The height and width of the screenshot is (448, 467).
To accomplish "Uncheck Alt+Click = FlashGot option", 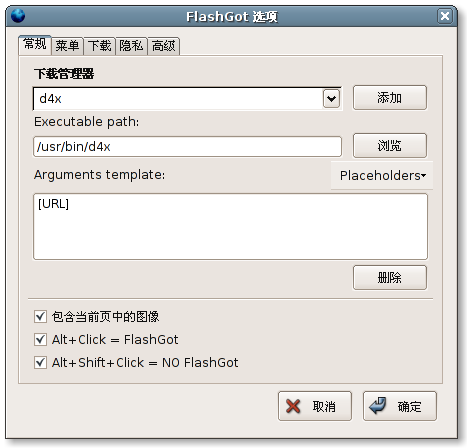I will click(40, 340).
